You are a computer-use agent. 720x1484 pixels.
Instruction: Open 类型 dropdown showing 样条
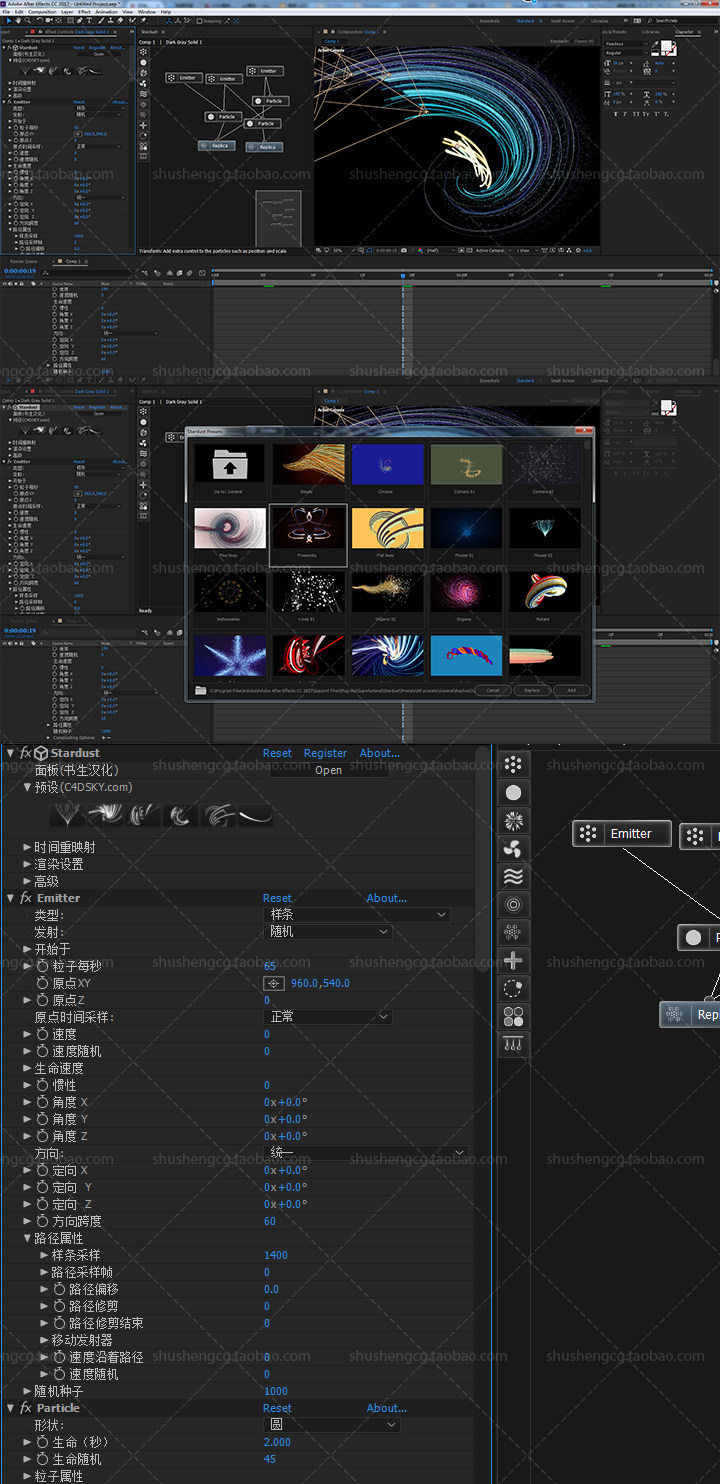pyautogui.click(x=357, y=915)
